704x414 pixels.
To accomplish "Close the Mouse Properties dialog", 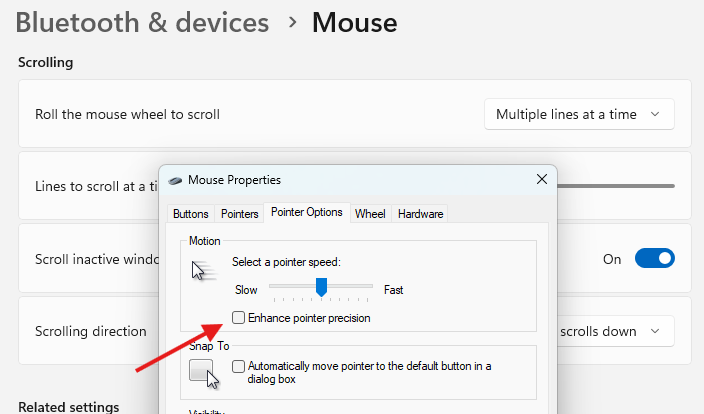I will tap(541, 180).
